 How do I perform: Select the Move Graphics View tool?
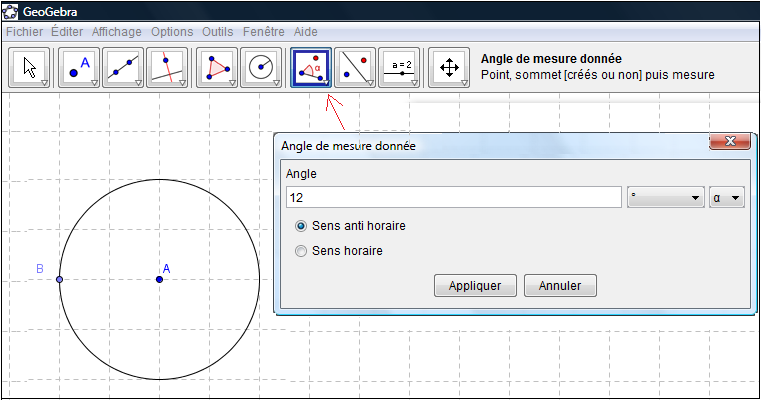(448, 67)
